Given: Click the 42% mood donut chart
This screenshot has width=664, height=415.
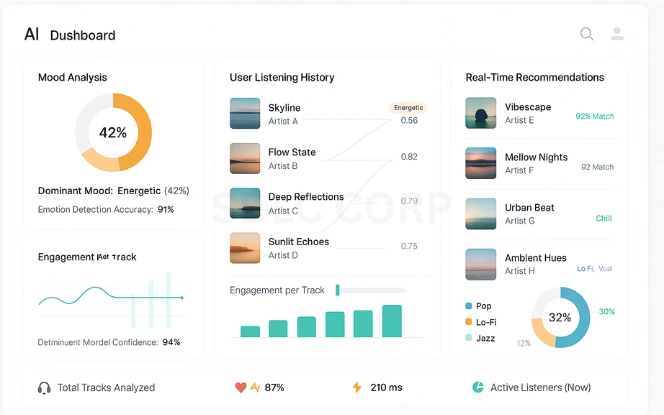Looking at the screenshot, I should click(x=113, y=132).
